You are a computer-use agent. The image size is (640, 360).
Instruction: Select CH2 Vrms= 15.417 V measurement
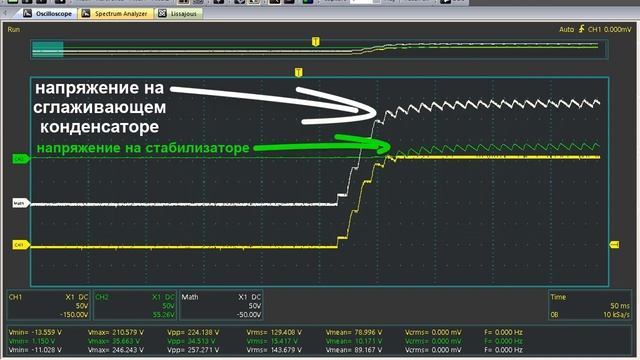pos(272,341)
